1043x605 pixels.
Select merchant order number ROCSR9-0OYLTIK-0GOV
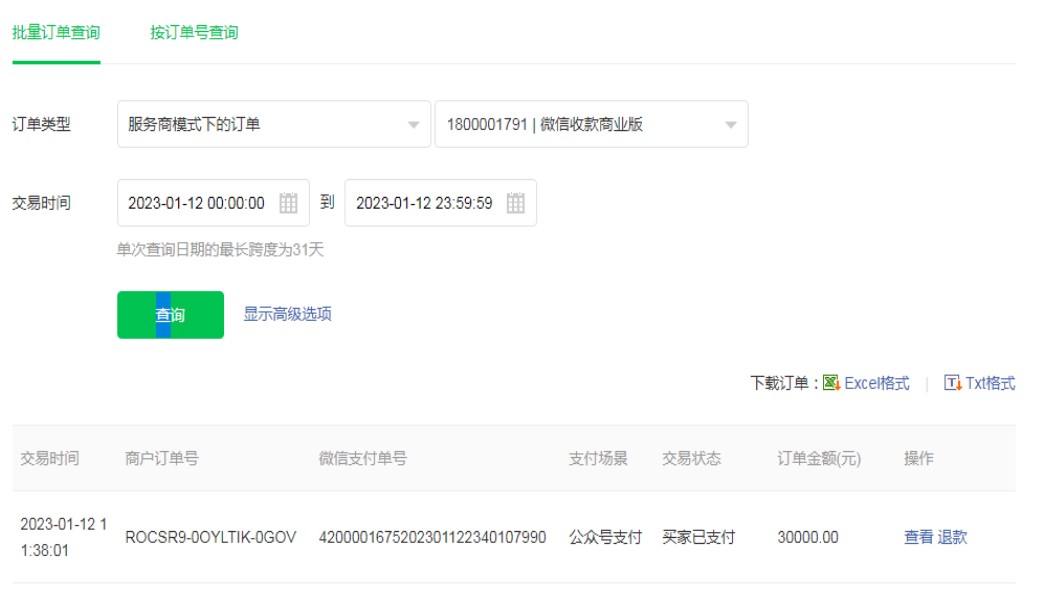pos(210,537)
